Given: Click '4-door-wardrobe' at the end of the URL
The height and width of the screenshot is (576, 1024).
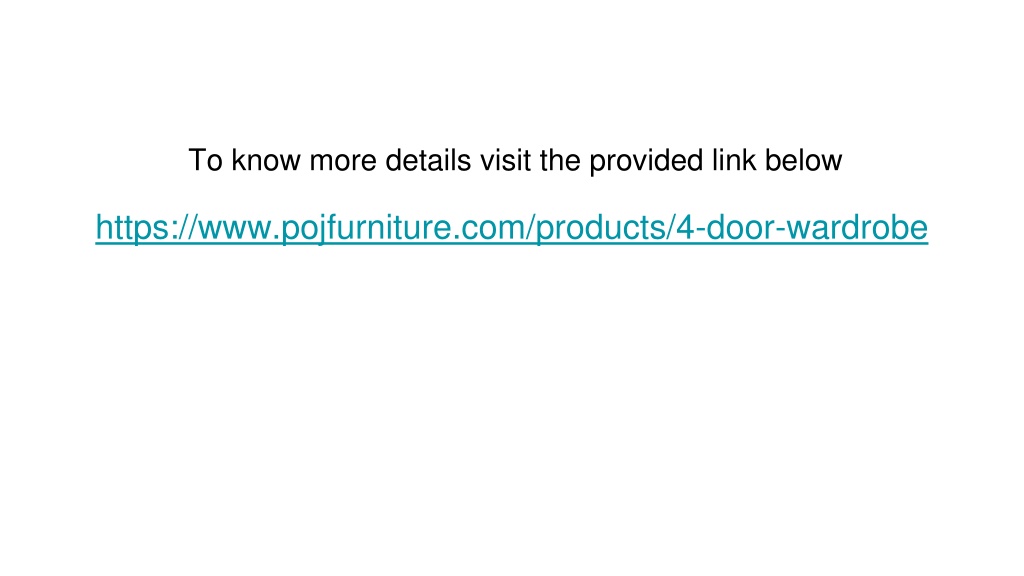Looking at the screenshot, I should (x=801, y=228).
